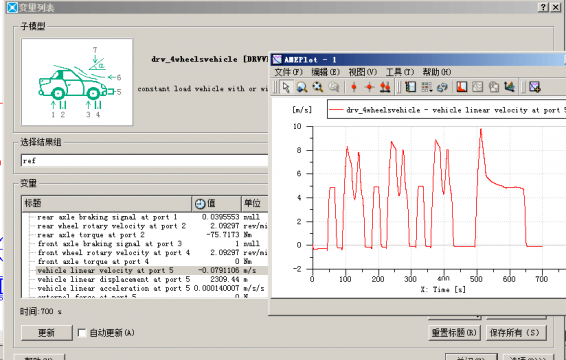Open the 3D axes plot icon
Image resolution: width=566 pixels, height=360 pixels.
tap(509, 87)
